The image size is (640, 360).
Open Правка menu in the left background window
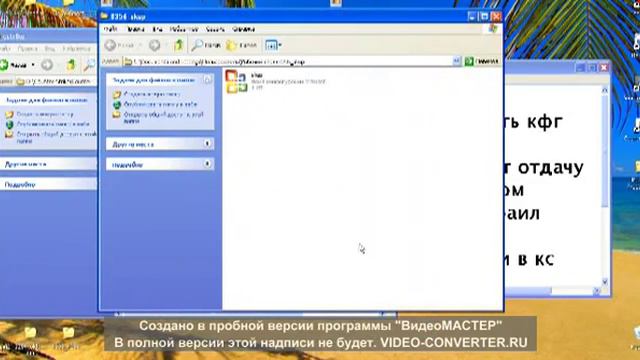coord(28,49)
